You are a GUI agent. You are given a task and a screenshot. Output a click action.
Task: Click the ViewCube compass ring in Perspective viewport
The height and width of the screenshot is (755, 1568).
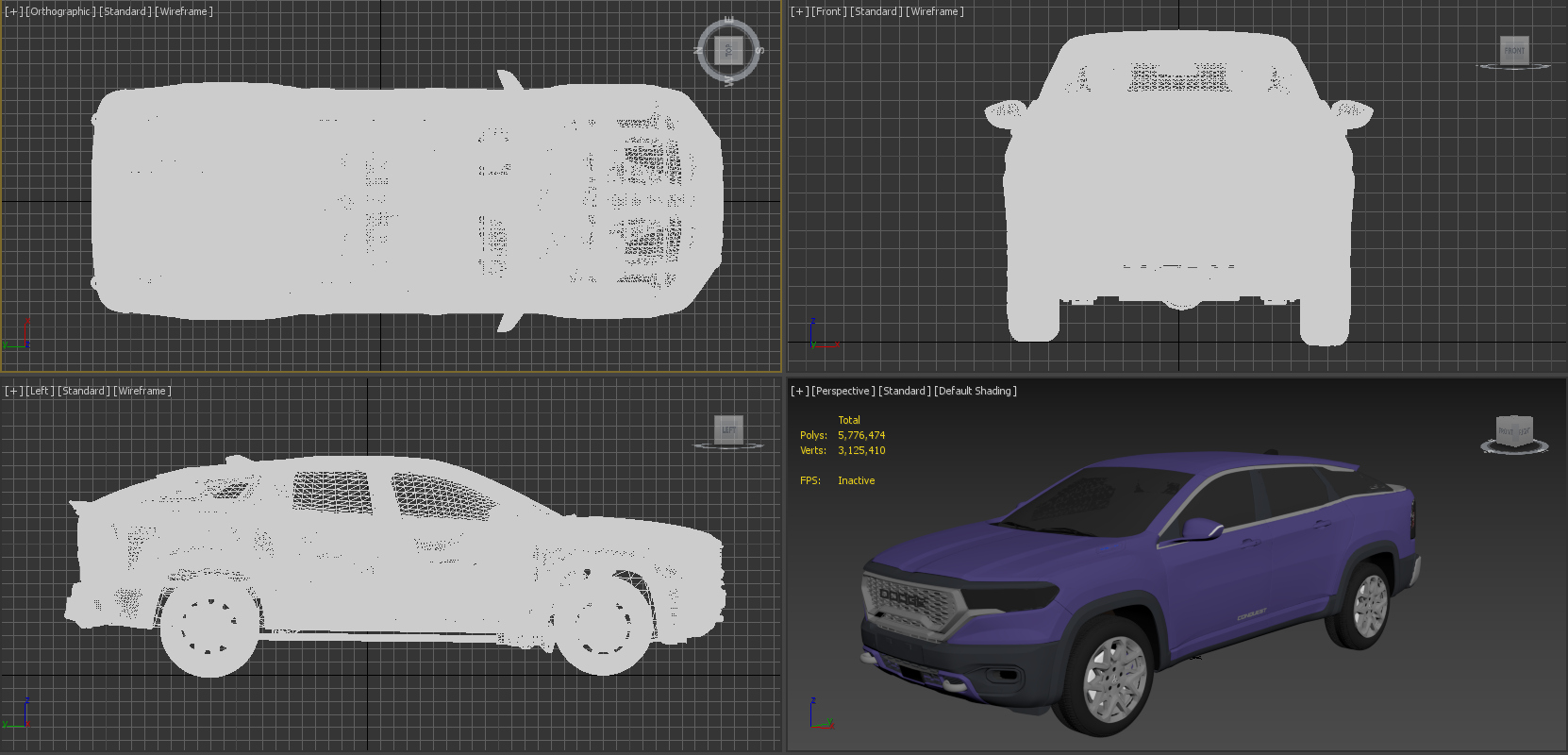1514,448
